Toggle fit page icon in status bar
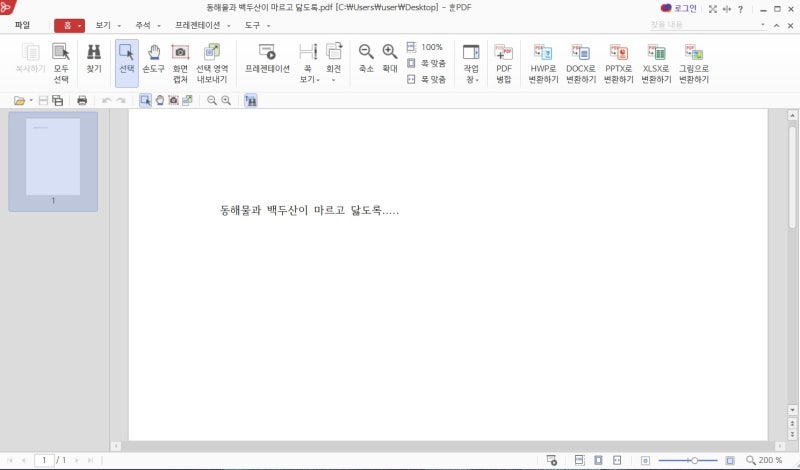The width and height of the screenshot is (800, 470). tap(598, 460)
